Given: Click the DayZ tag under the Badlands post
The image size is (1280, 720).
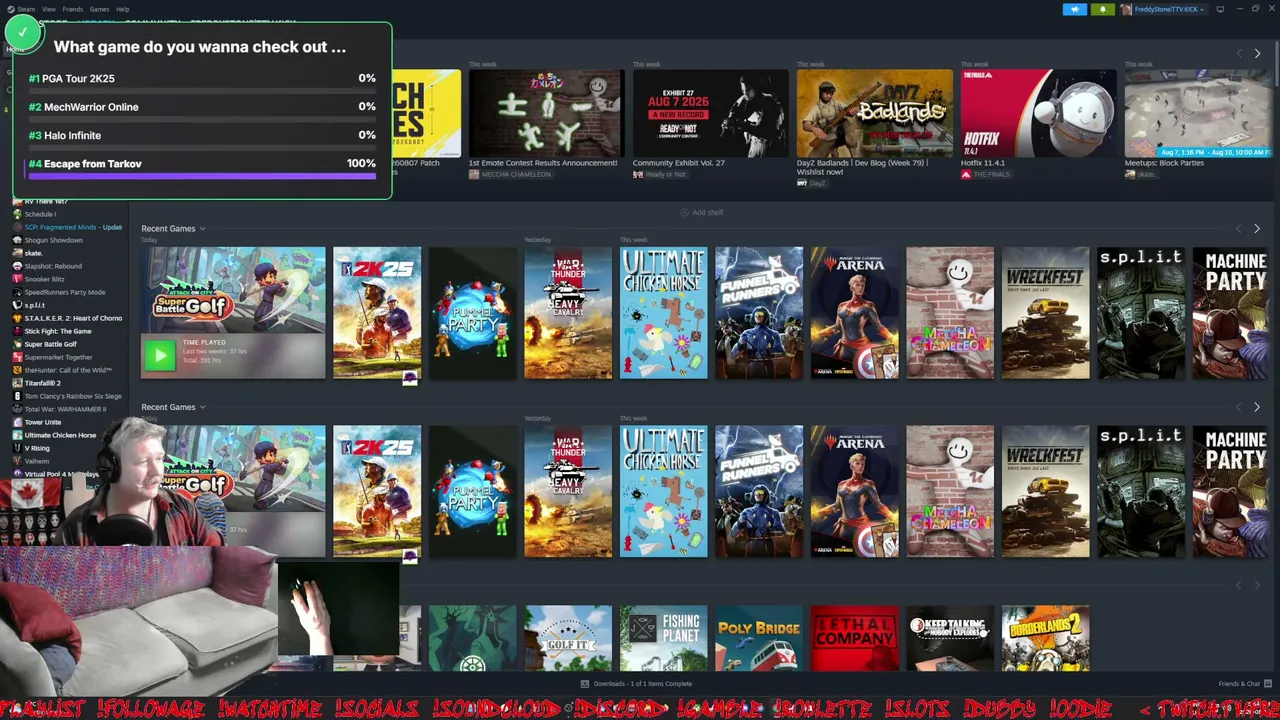Looking at the screenshot, I should [x=811, y=184].
